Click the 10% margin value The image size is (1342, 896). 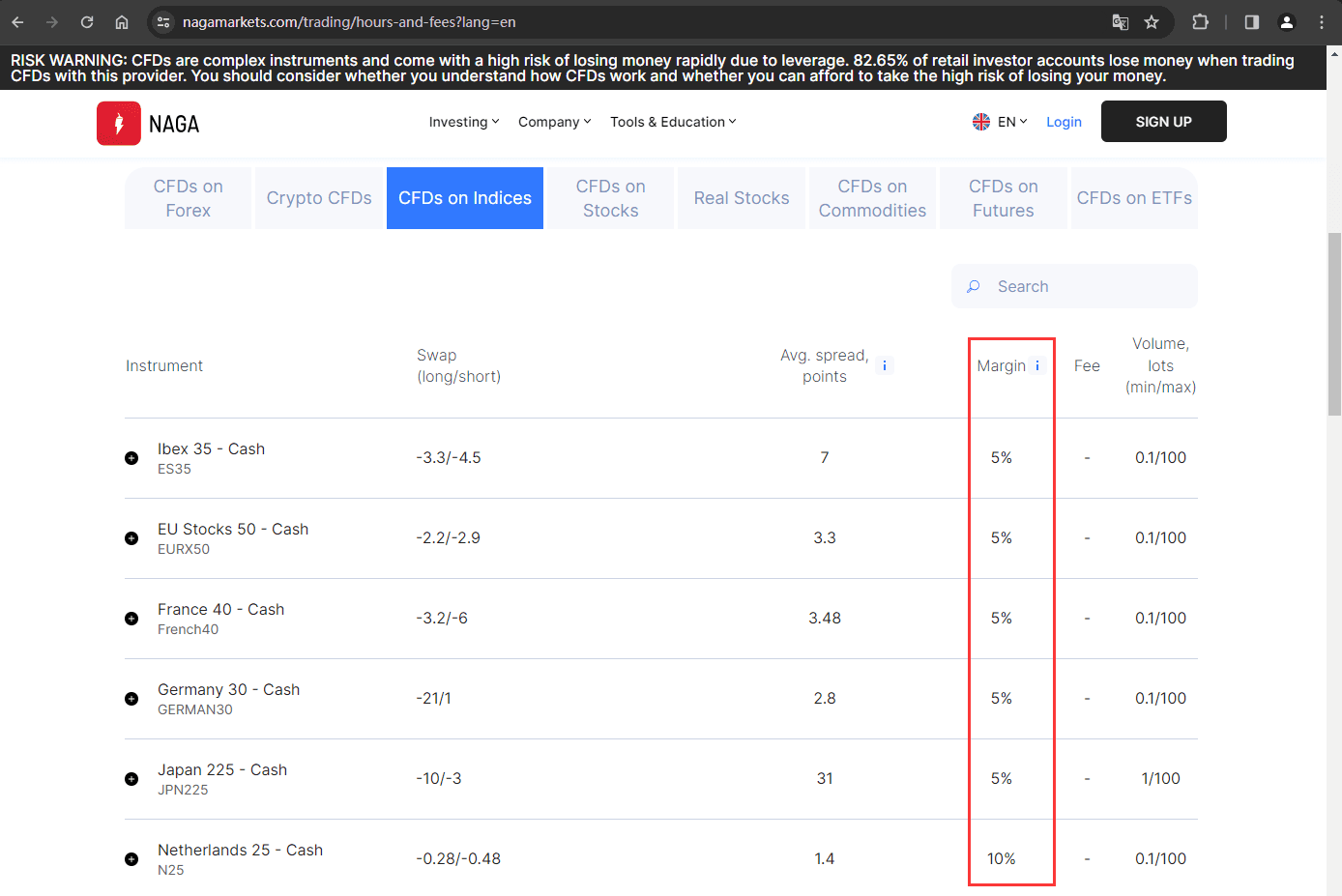[x=1002, y=859]
